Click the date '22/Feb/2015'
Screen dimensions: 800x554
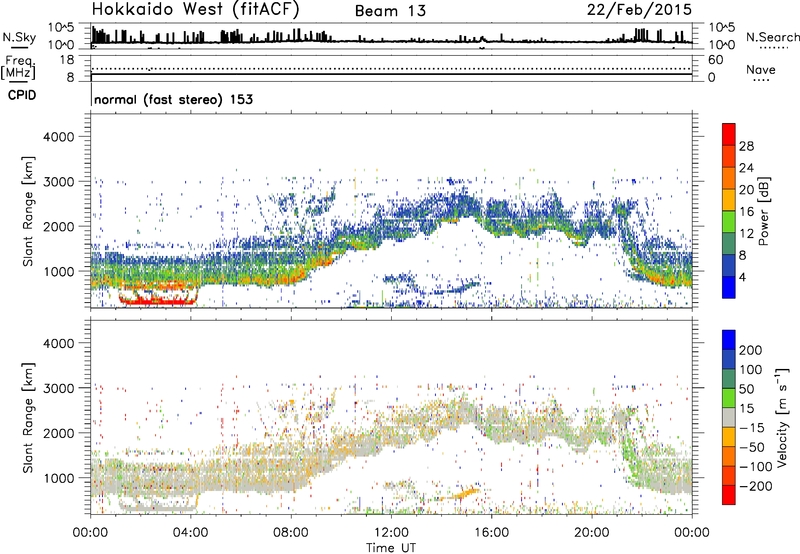click(639, 10)
